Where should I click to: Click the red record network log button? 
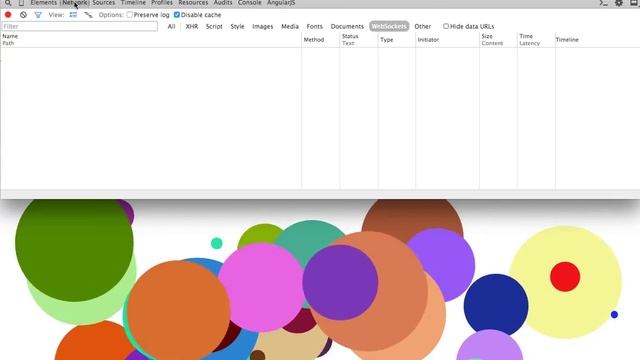click(x=8, y=15)
